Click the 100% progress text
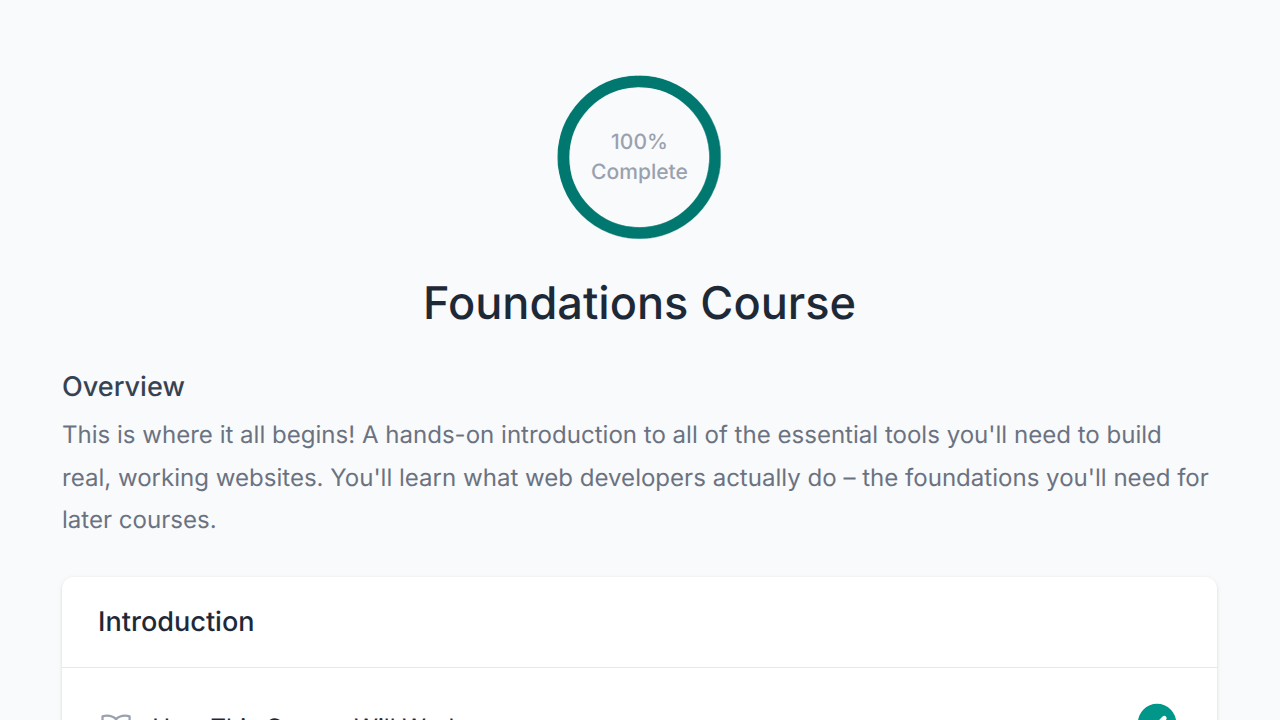This screenshot has width=1280, height=720. (x=639, y=142)
